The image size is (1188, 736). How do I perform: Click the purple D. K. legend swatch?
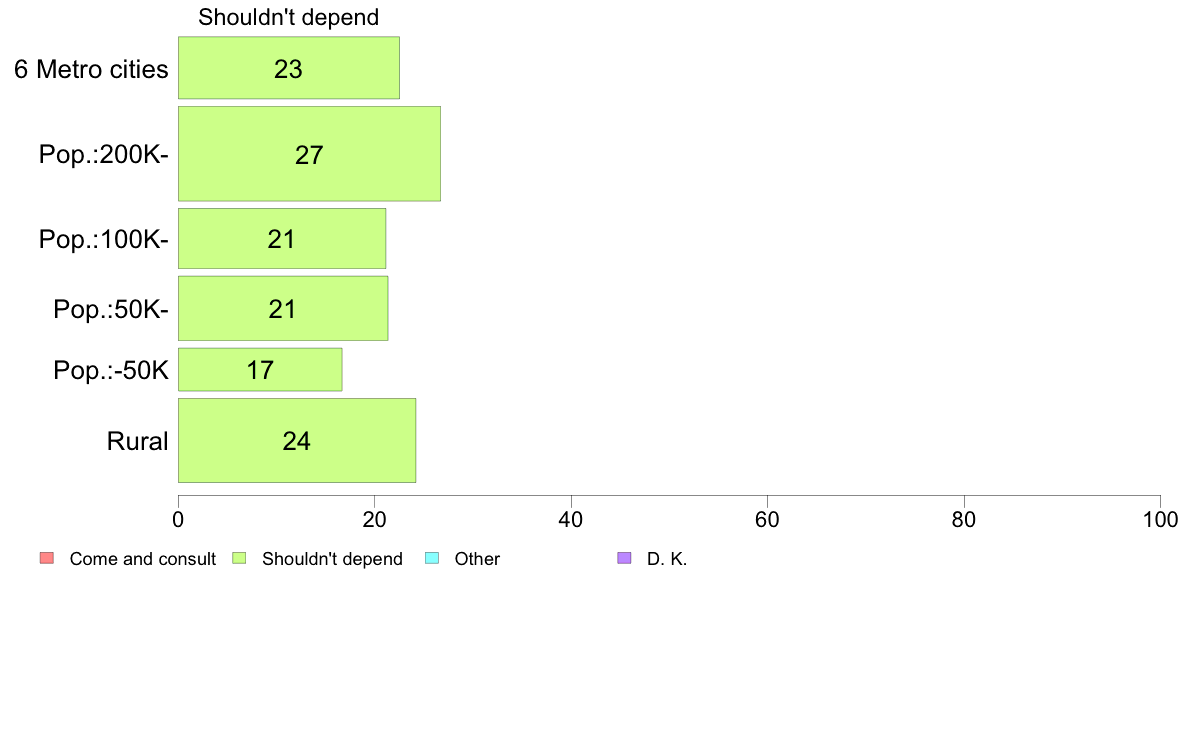[624, 559]
